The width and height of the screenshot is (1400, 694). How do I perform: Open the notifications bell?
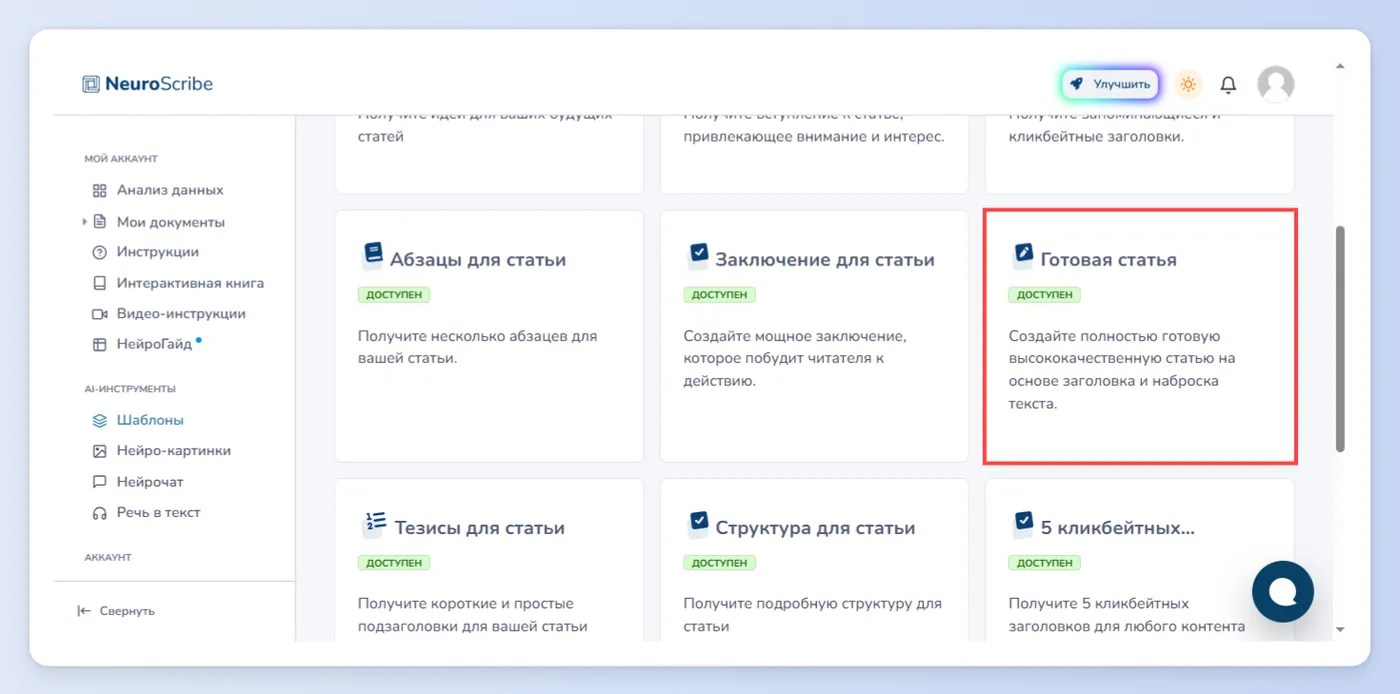pyautogui.click(x=1228, y=85)
